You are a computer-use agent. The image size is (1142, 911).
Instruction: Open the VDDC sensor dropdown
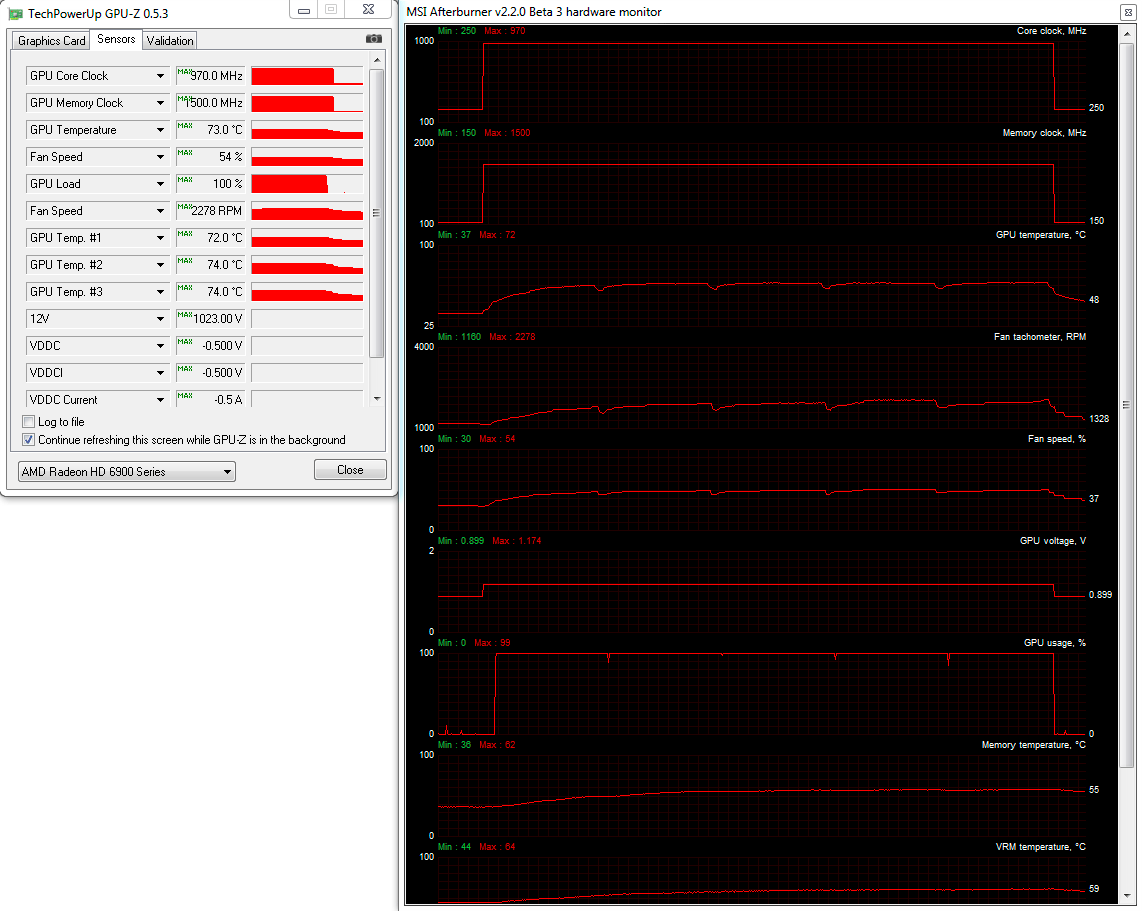[x=160, y=345]
